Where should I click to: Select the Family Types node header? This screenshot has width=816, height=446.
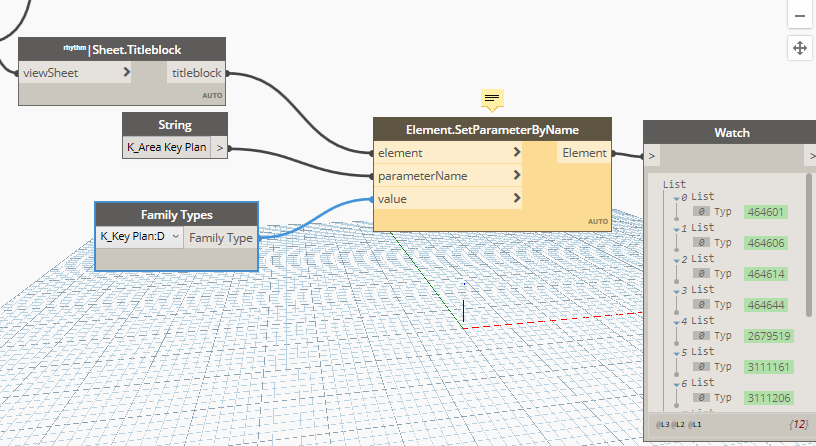pos(176,214)
